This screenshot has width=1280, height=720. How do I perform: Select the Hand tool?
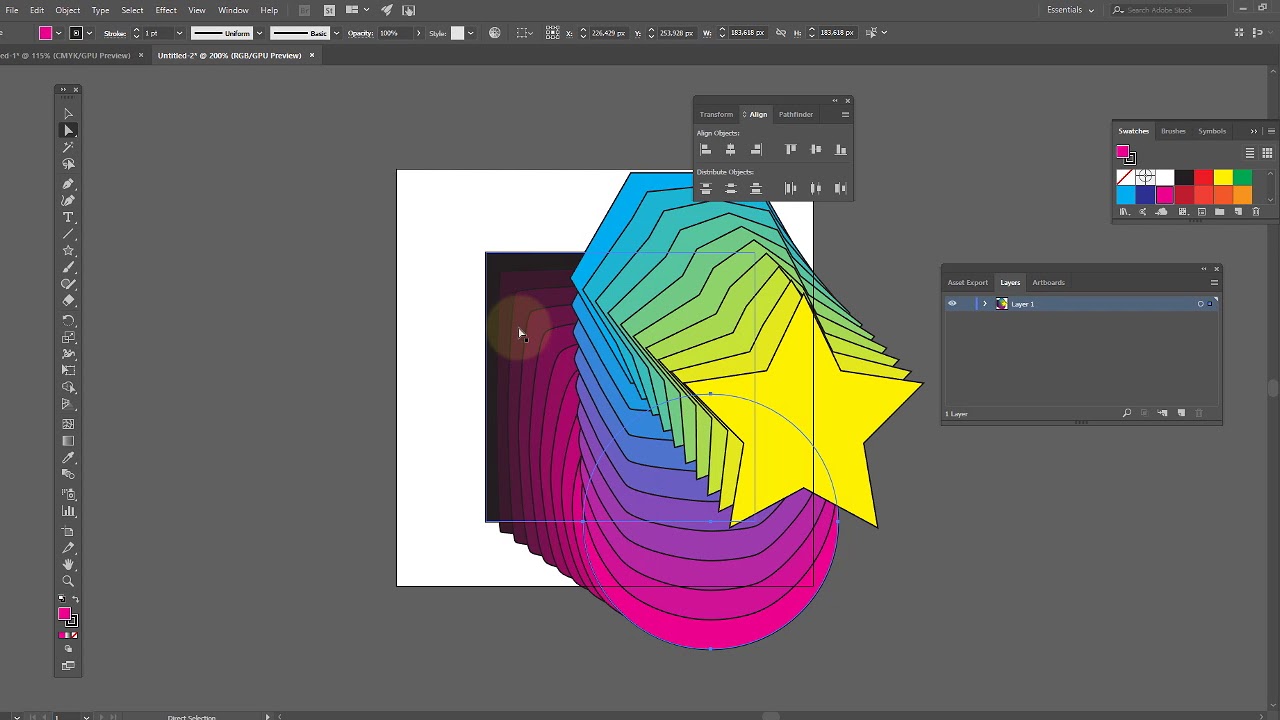tap(68, 565)
